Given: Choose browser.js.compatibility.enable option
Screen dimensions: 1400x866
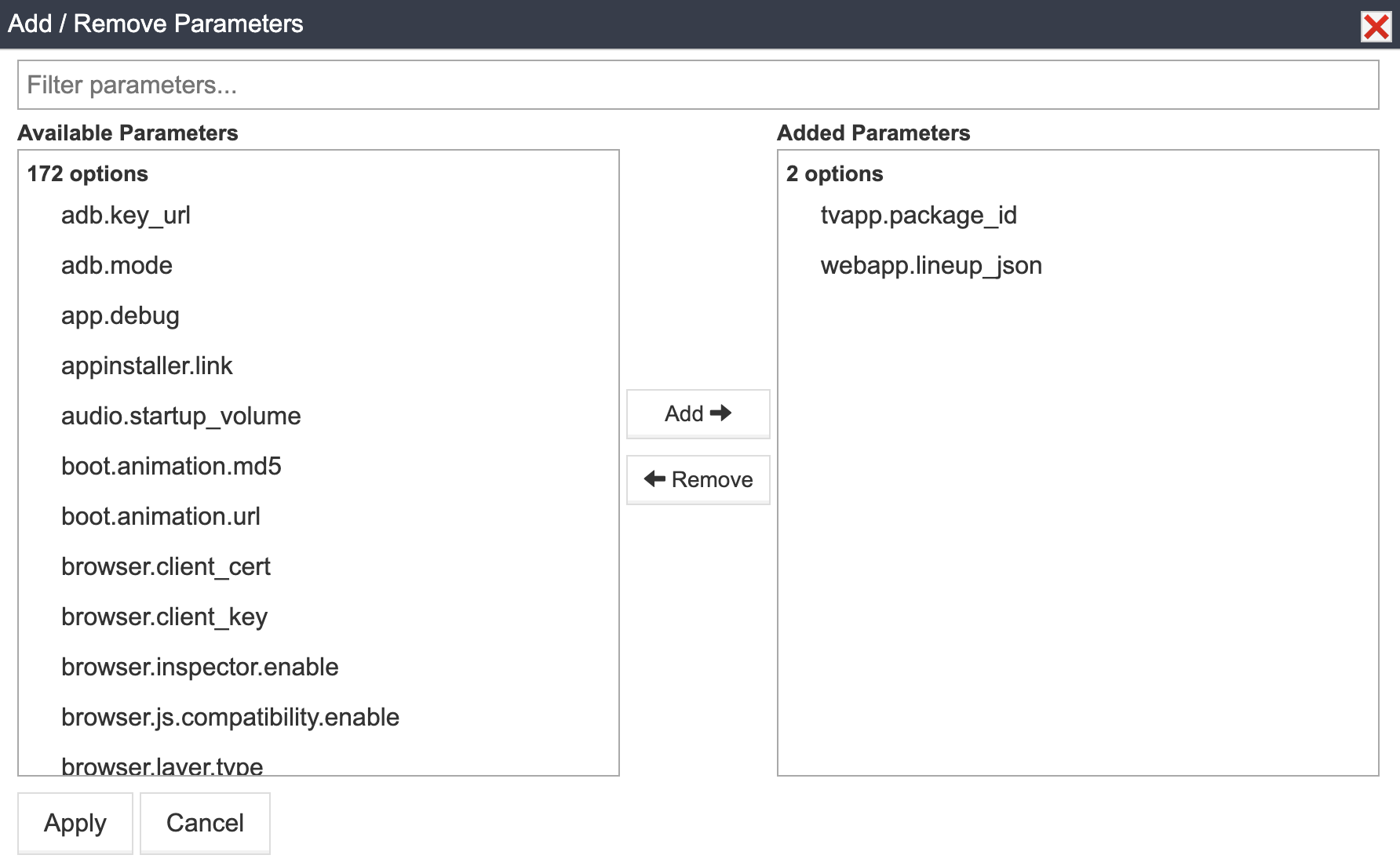Looking at the screenshot, I should pos(230,718).
